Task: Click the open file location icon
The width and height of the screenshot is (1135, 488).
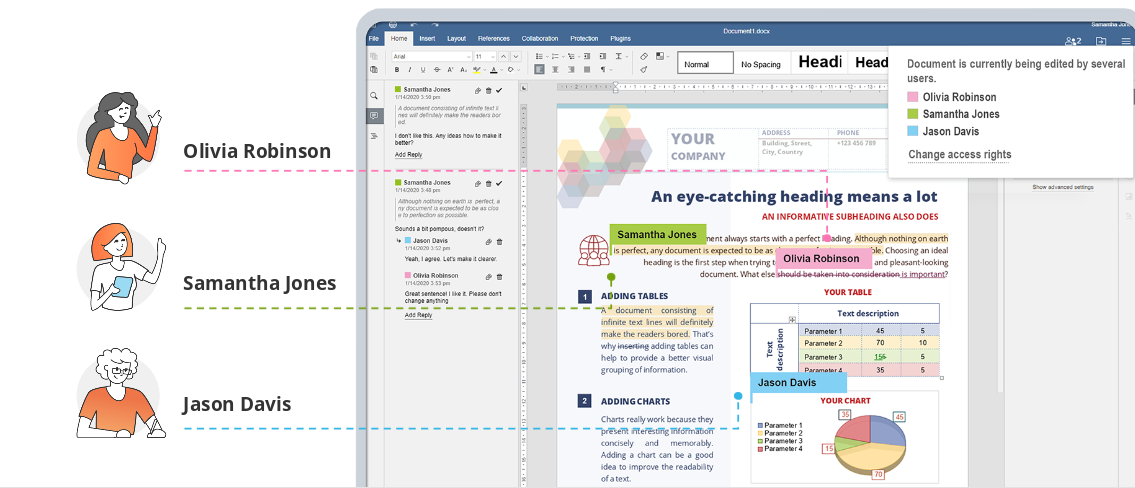Action: [1100, 41]
